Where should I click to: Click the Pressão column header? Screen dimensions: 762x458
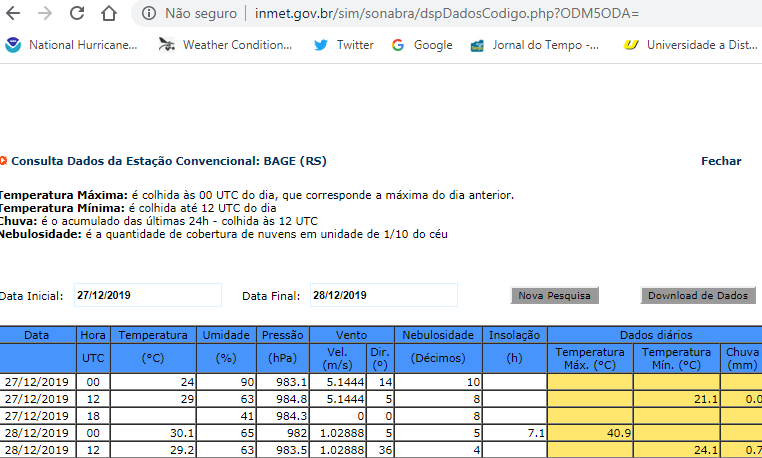click(x=282, y=335)
